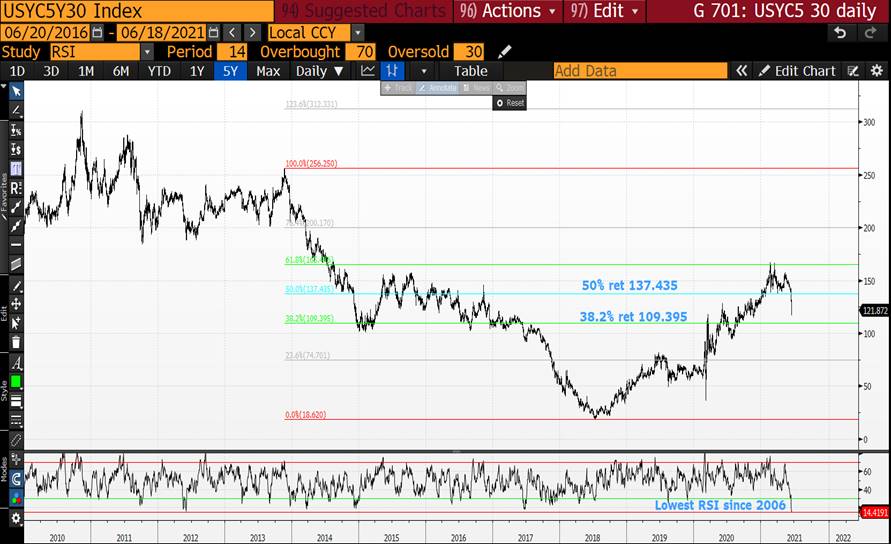891x544 pixels.
Task: Select the text annotation tool
Action: click(16, 363)
